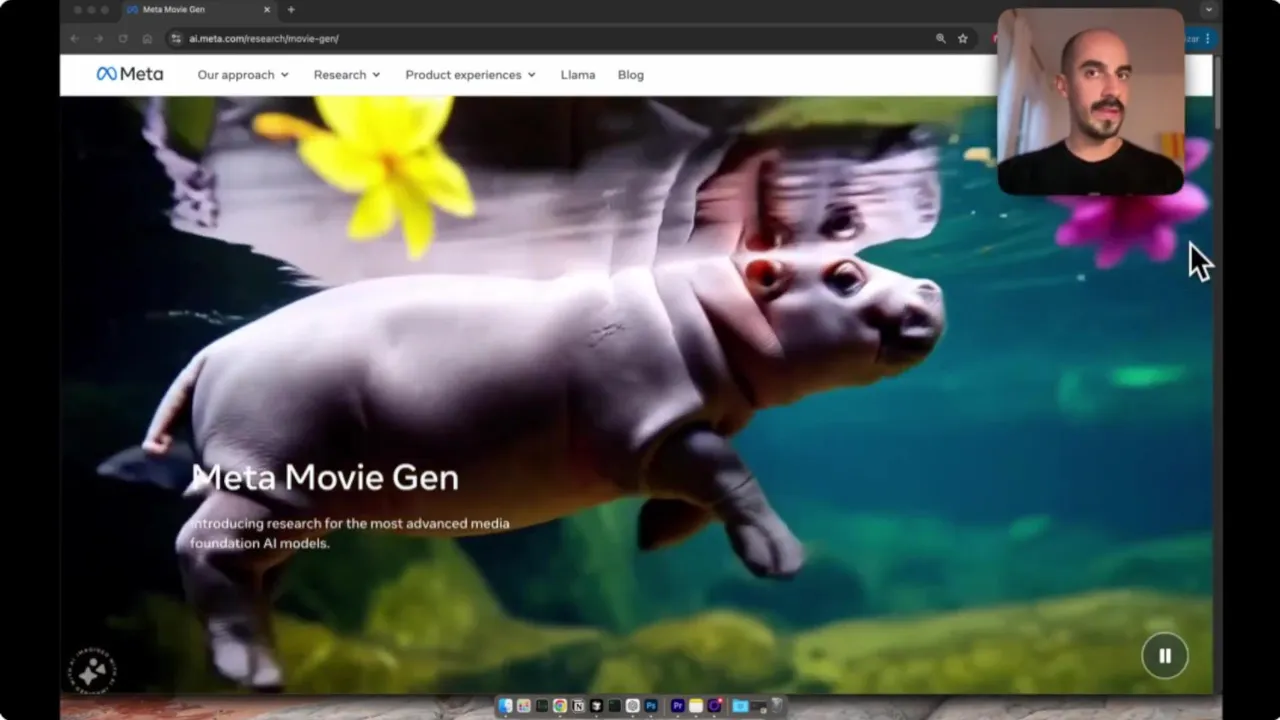This screenshot has height=720, width=1280.
Task: Open the Trash in the dock
Action: [777, 705]
